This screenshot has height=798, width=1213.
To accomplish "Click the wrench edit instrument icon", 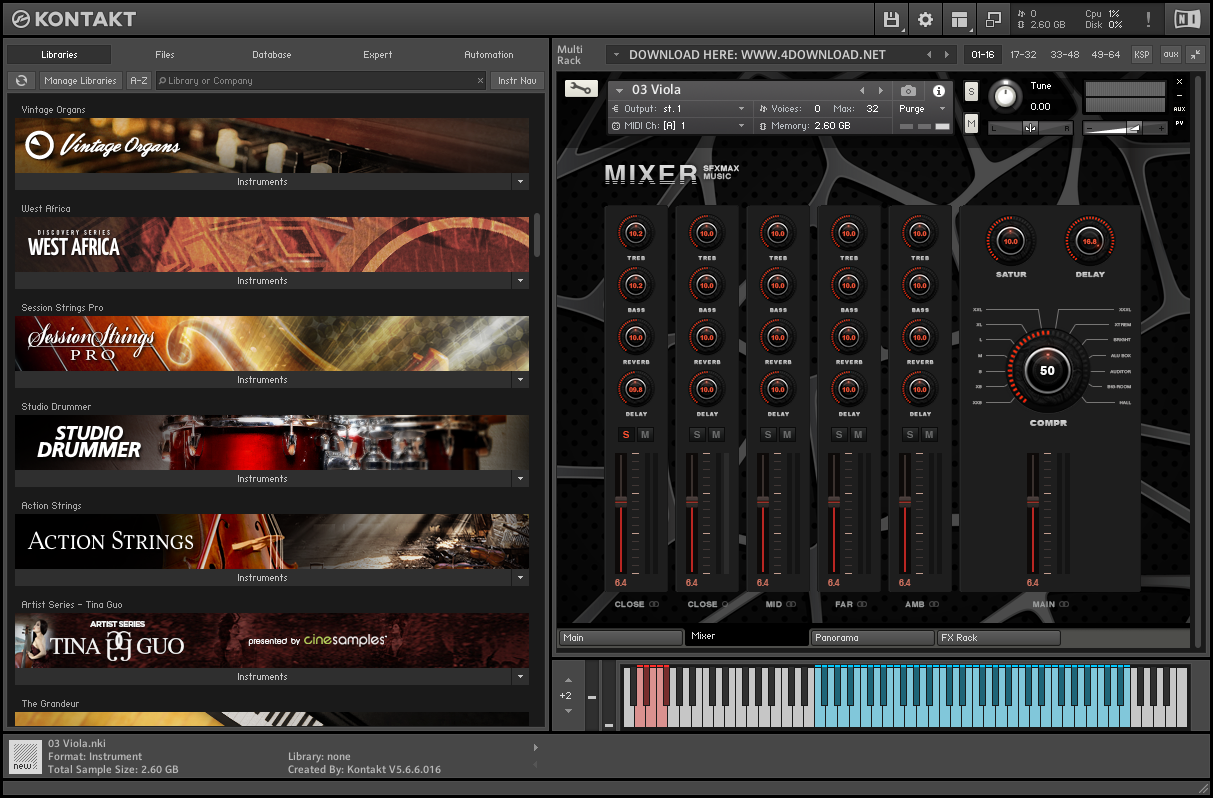I will click(x=579, y=89).
